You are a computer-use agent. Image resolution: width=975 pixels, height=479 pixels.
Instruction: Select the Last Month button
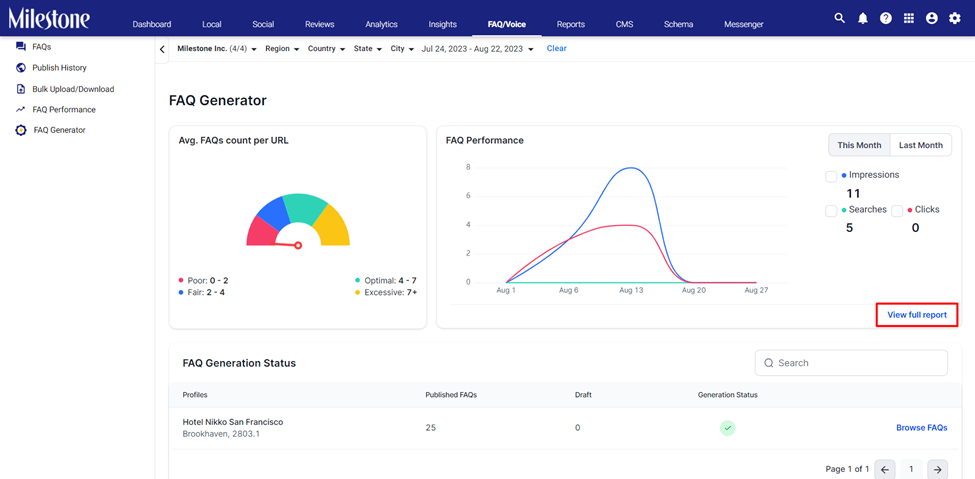point(921,145)
